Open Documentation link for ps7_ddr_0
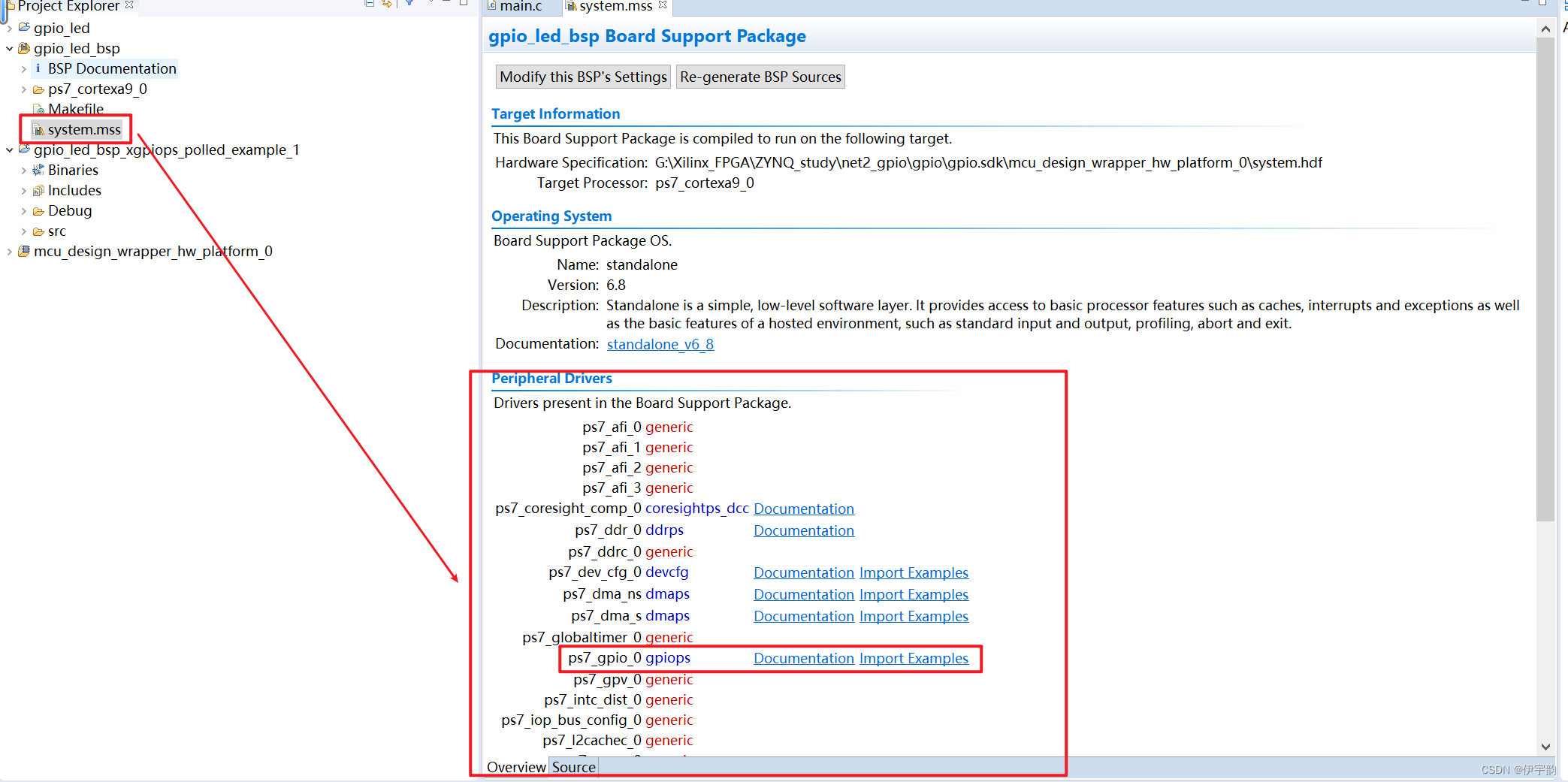 [804, 530]
